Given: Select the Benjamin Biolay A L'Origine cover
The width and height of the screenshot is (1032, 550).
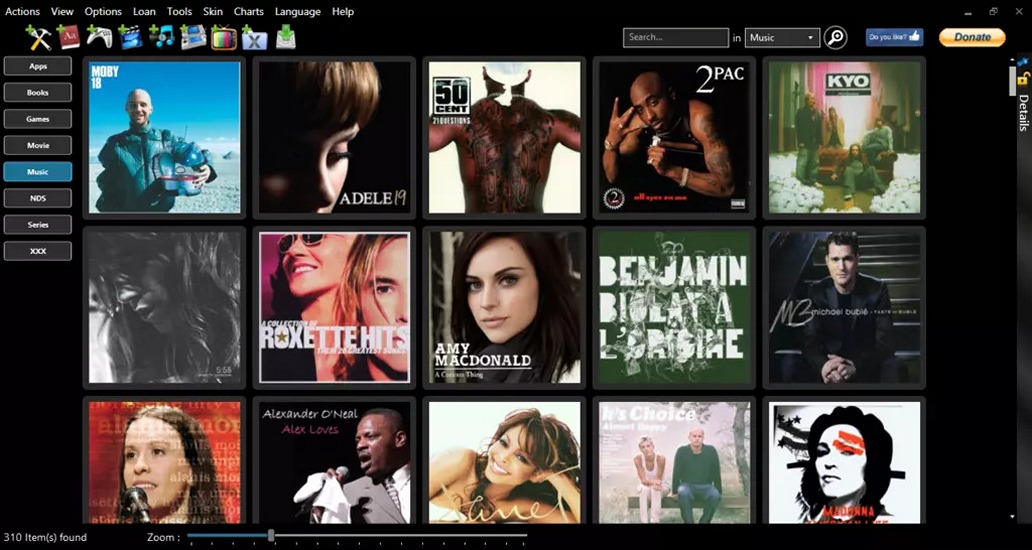Looking at the screenshot, I should [x=675, y=307].
